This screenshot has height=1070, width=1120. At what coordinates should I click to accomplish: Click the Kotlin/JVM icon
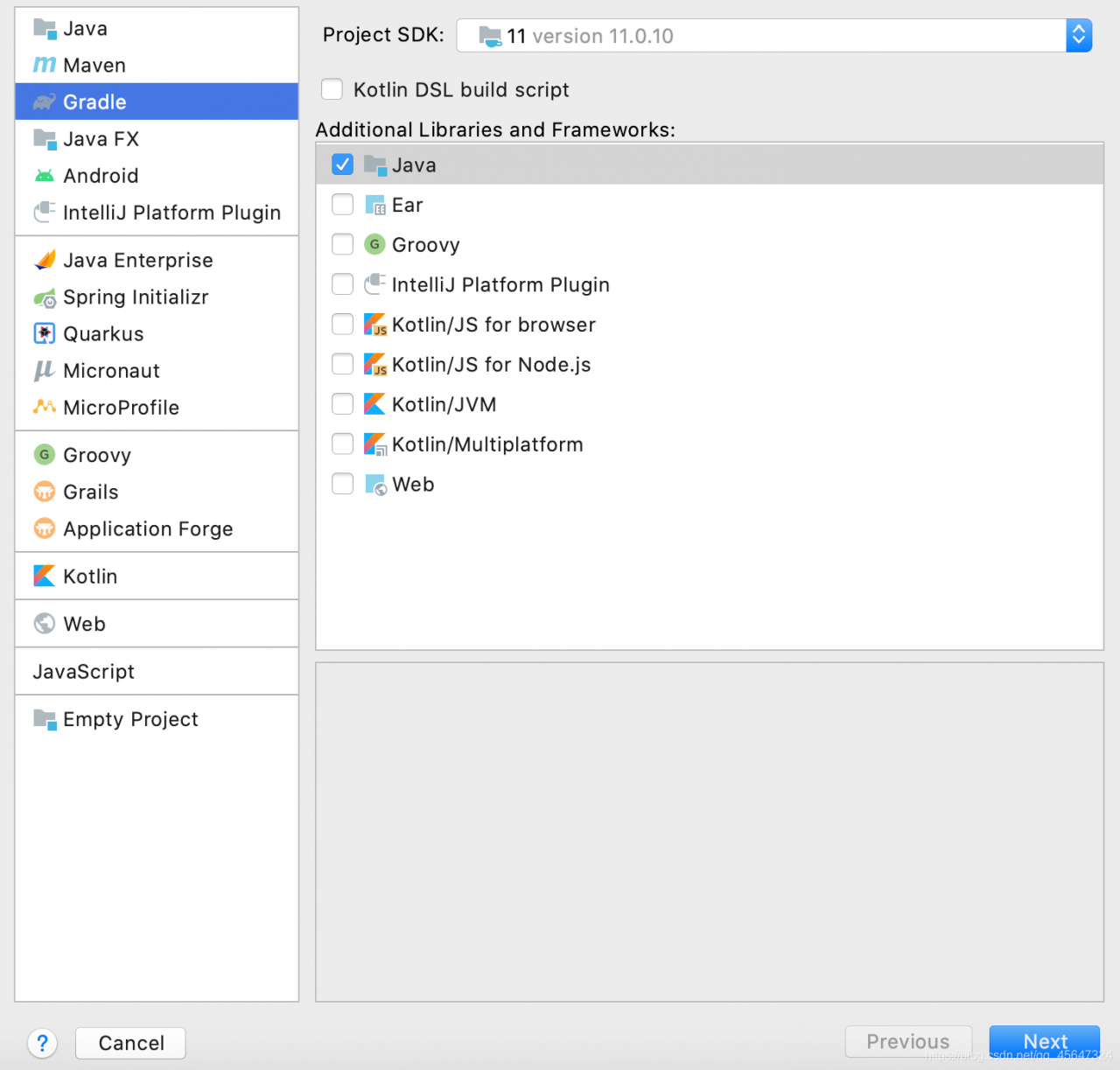(x=375, y=404)
